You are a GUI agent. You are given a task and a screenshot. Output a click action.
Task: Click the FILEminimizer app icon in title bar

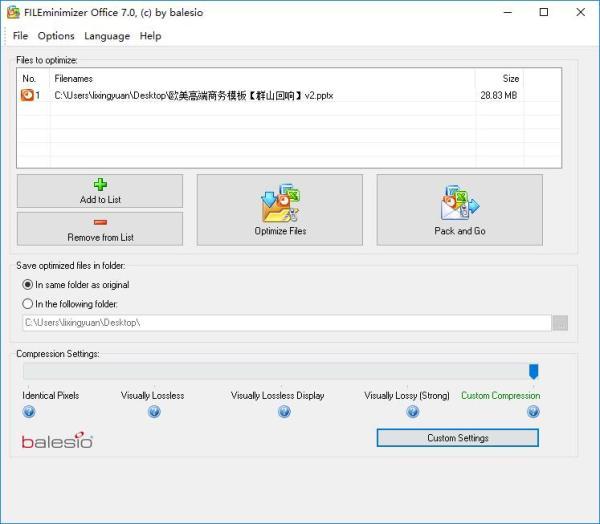coord(13,12)
